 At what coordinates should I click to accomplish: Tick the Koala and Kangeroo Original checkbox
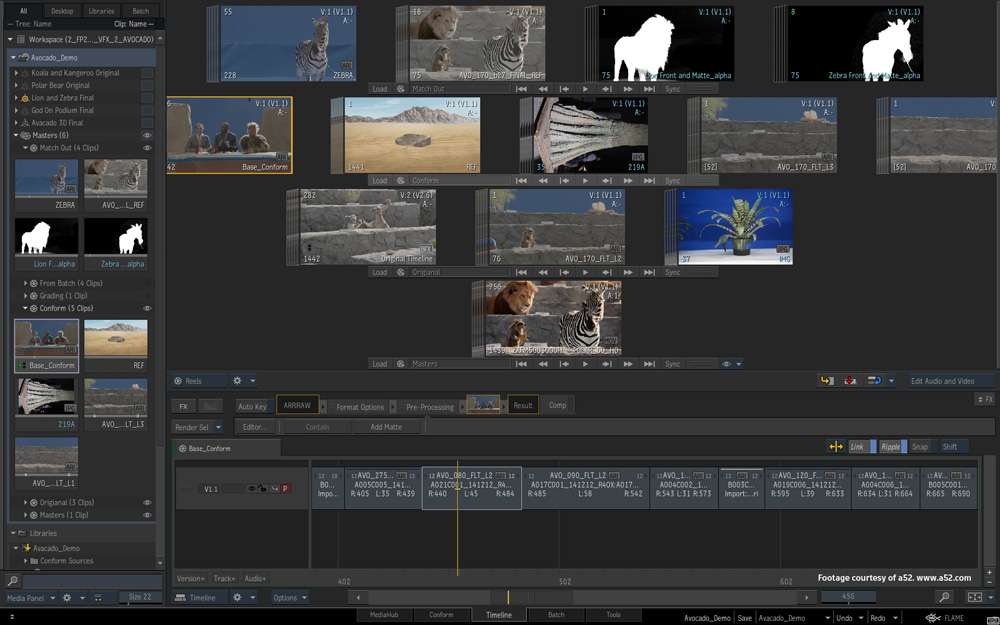147,73
